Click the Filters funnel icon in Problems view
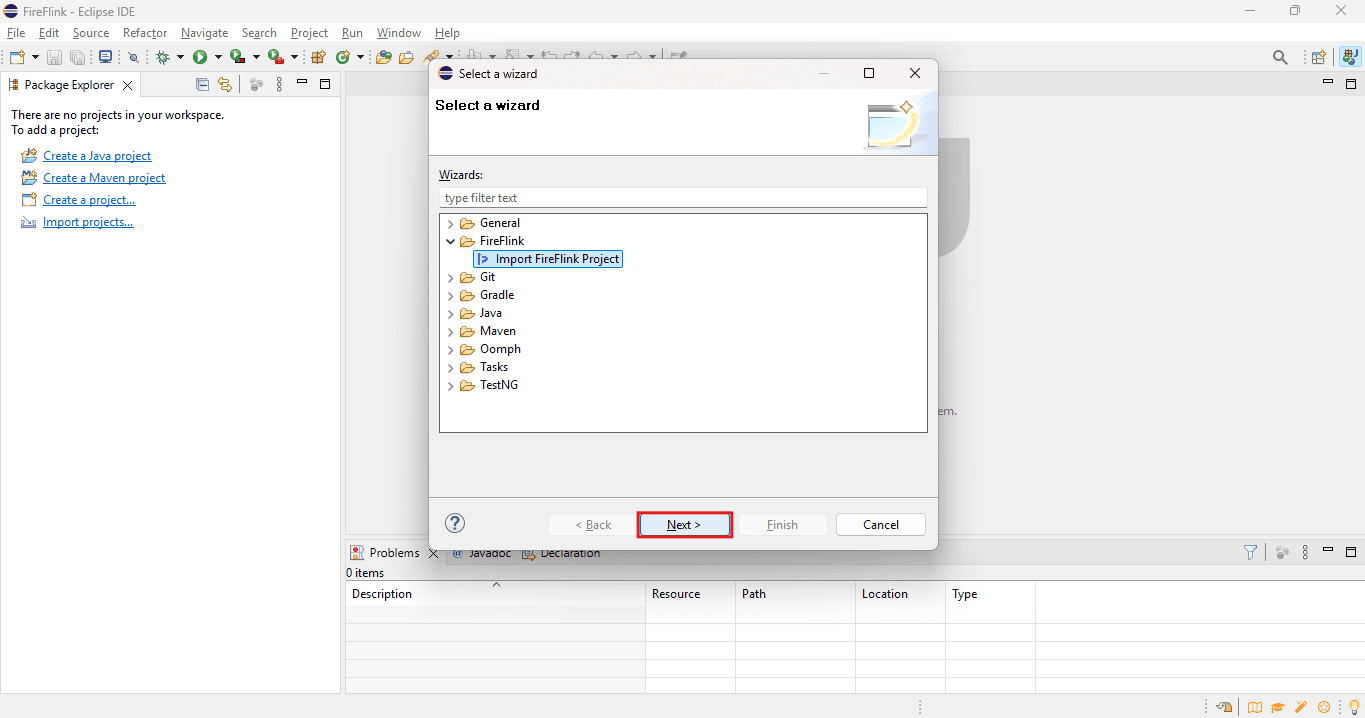The width and height of the screenshot is (1365, 718). [1250, 552]
